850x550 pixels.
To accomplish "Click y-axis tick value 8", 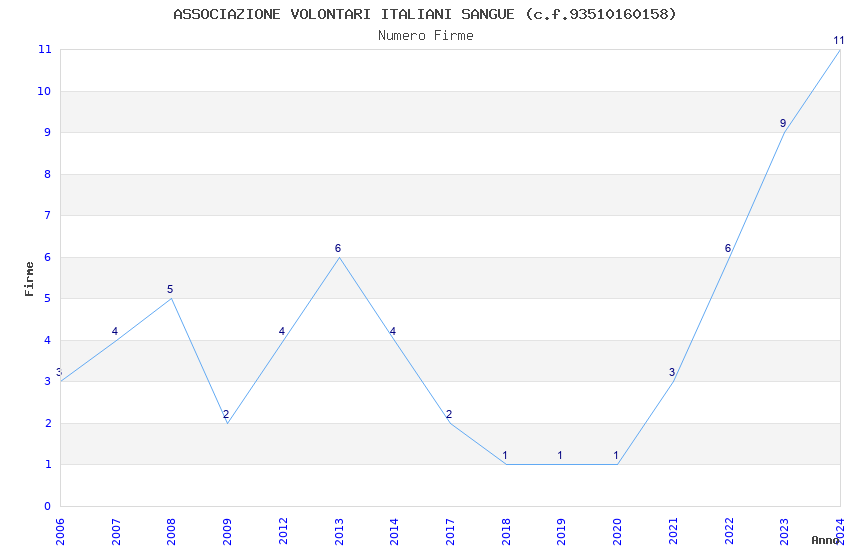I will pyautogui.click(x=48, y=174).
